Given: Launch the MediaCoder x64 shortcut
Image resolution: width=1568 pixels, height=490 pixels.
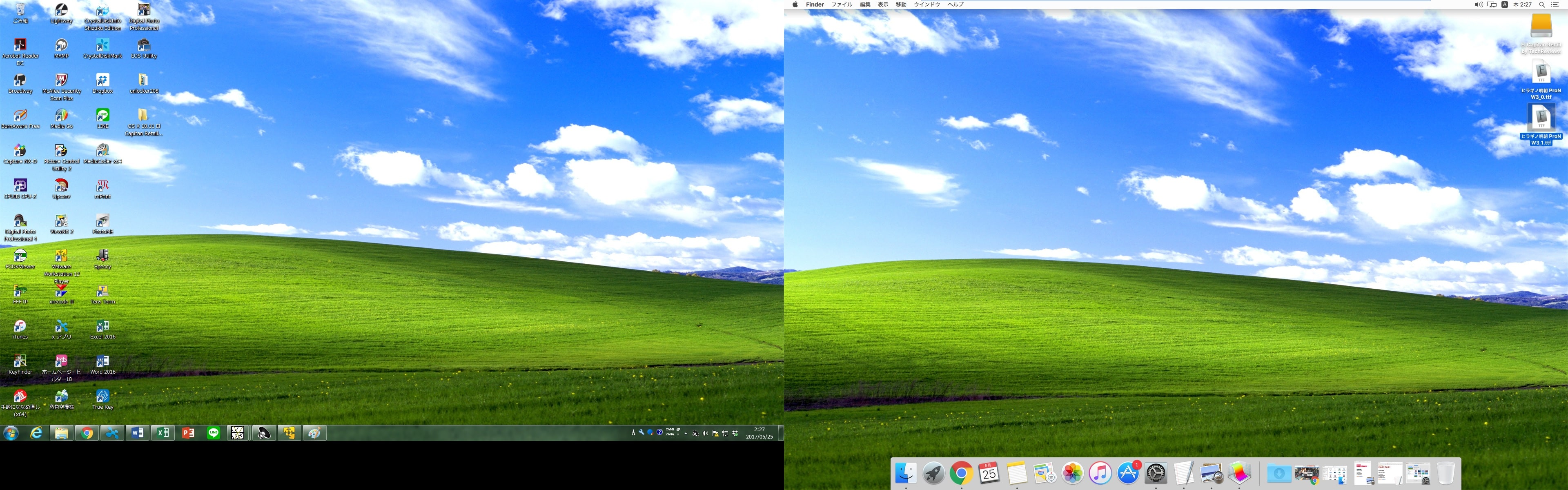Looking at the screenshot, I should pyautogui.click(x=103, y=154).
